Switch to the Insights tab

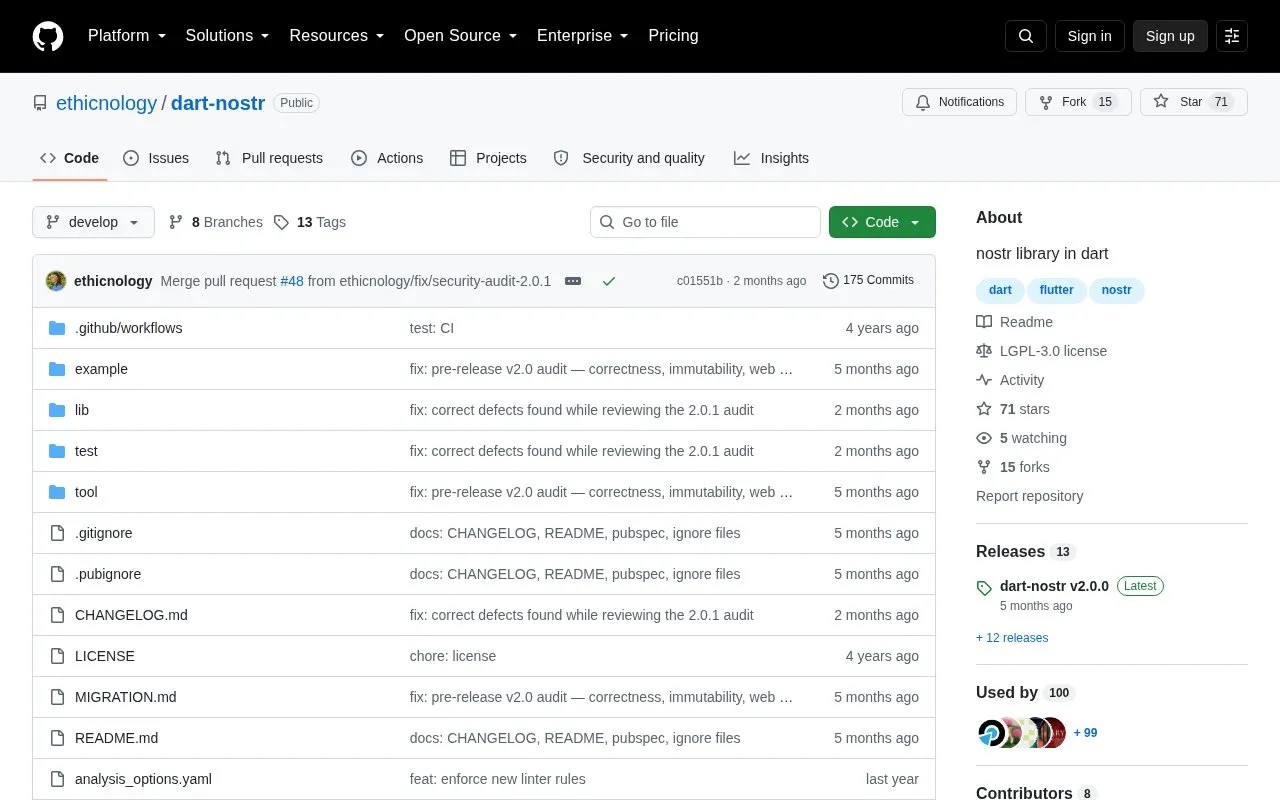tap(771, 158)
